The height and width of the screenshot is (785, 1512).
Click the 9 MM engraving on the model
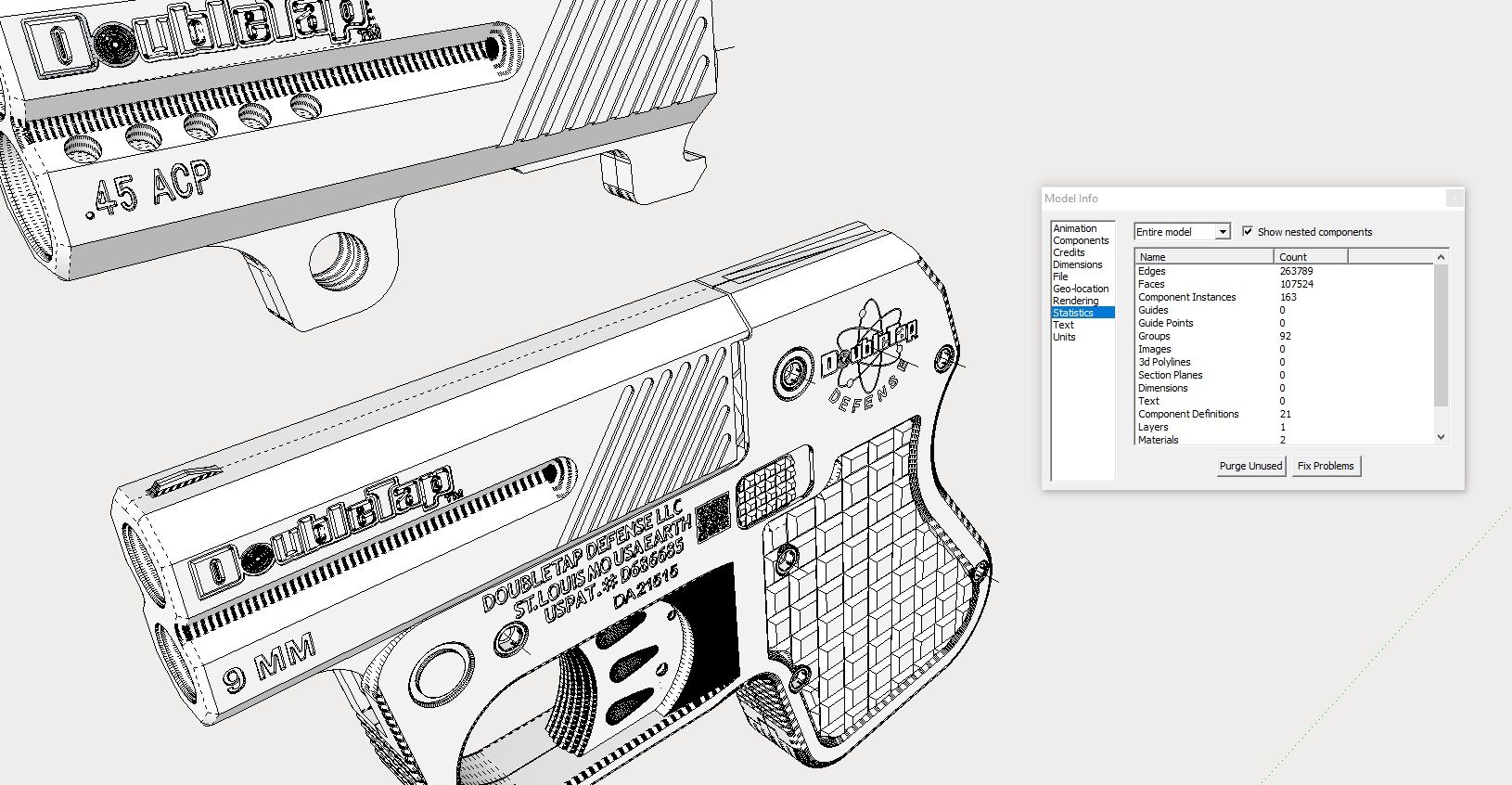(269, 663)
